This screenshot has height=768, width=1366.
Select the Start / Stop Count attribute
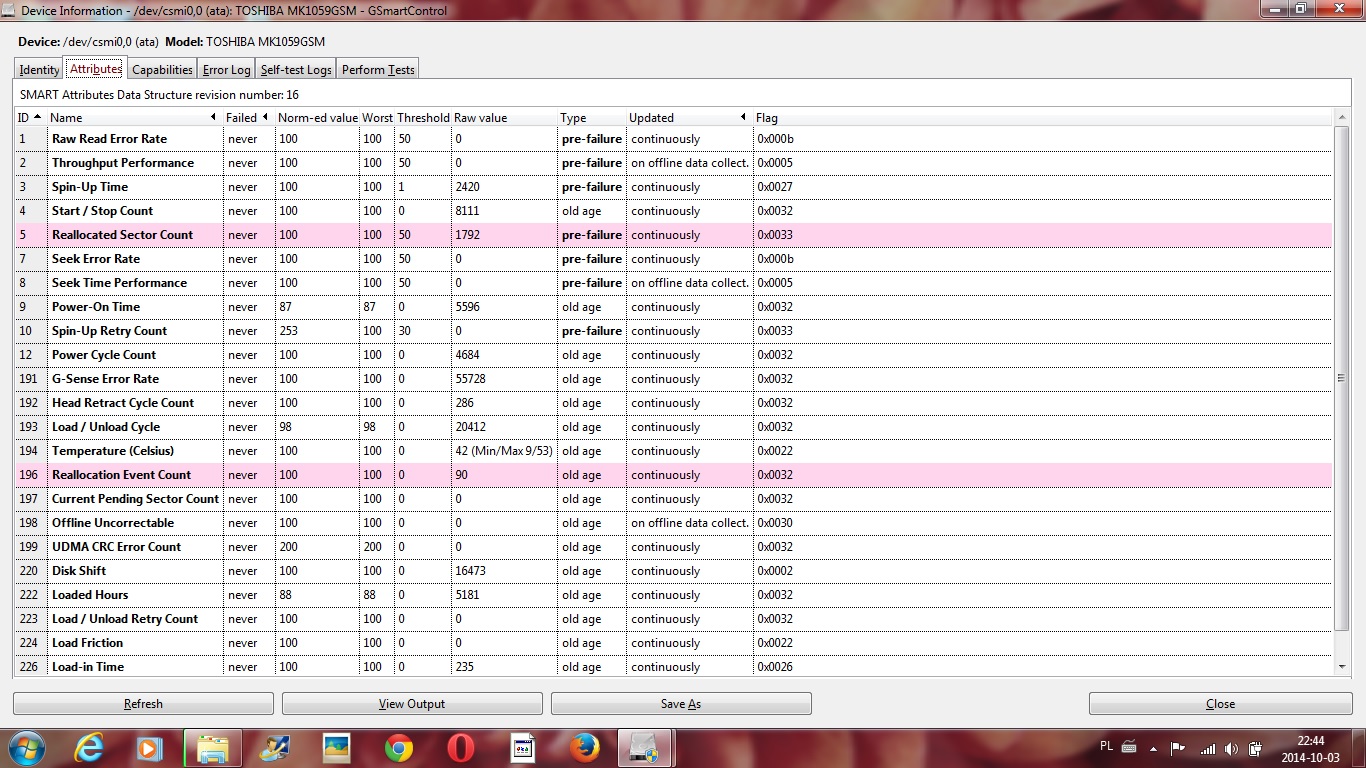(x=102, y=211)
